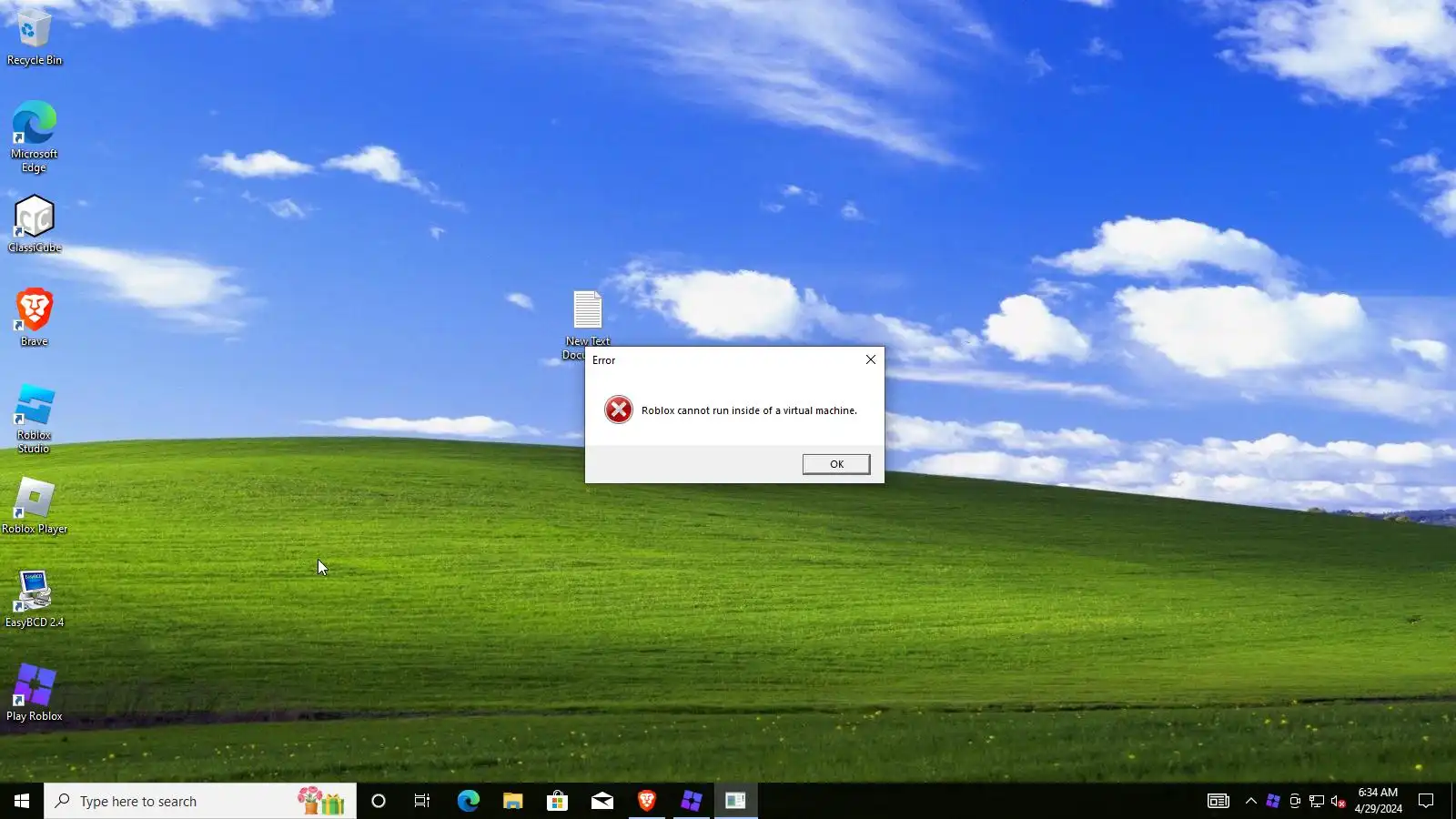Viewport: 1456px width, 819px height.
Task: Open Microsoft Store from the taskbar
Action: coord(557,801)
